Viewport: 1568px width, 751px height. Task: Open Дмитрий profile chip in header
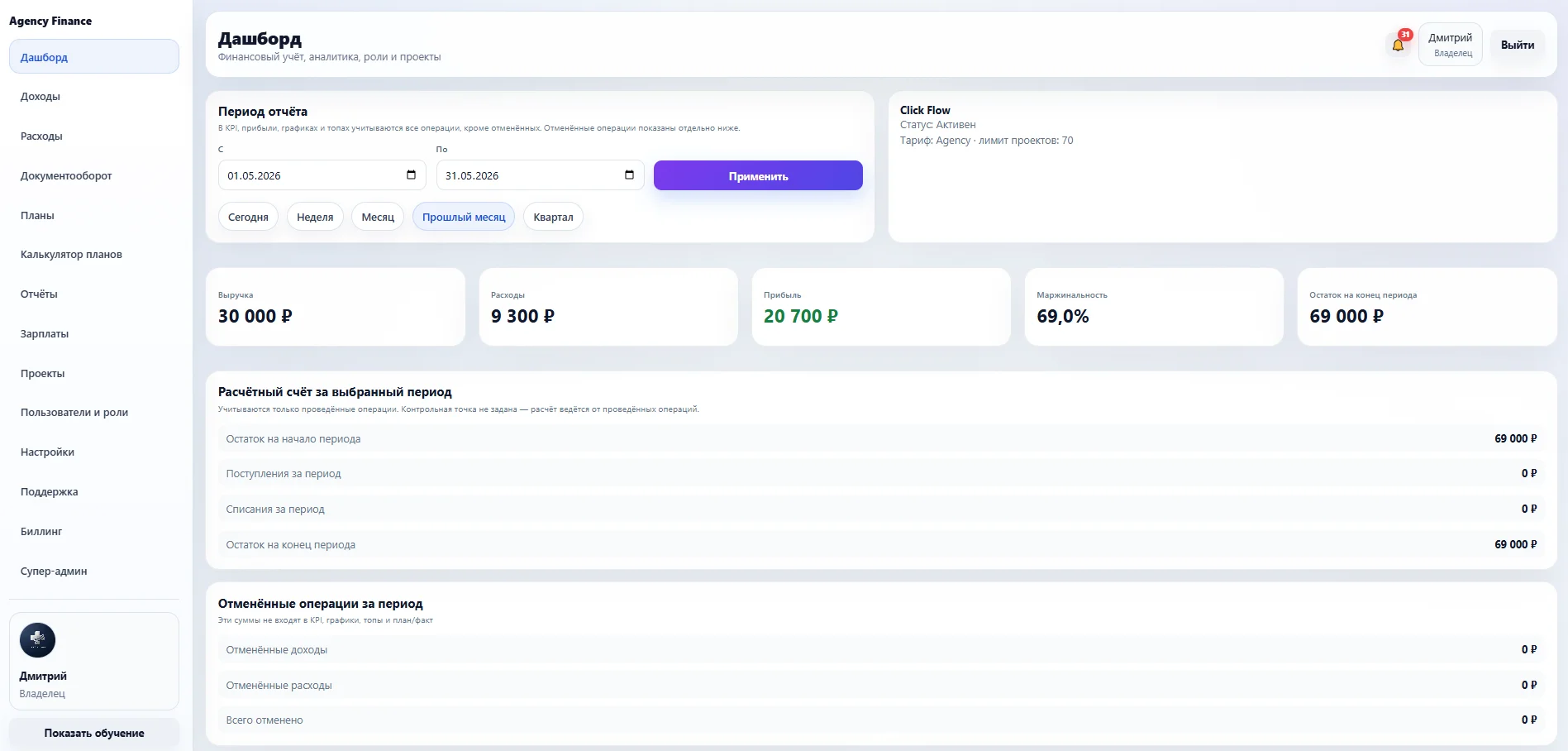coord(1451,45)
